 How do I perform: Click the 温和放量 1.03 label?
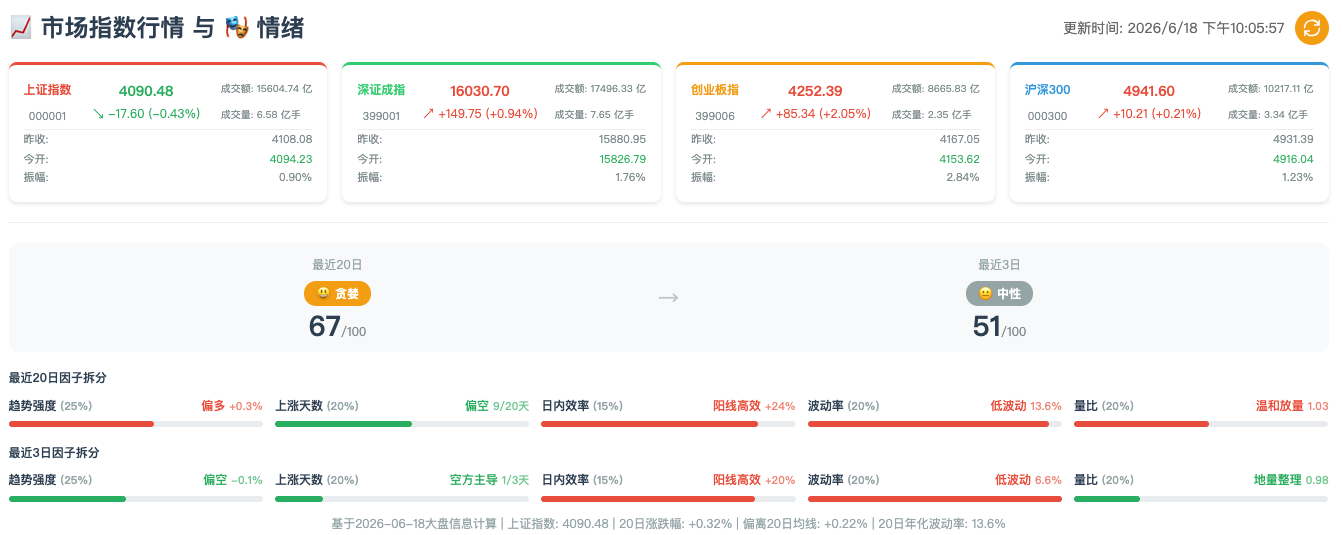click(x=1292, y=406)
